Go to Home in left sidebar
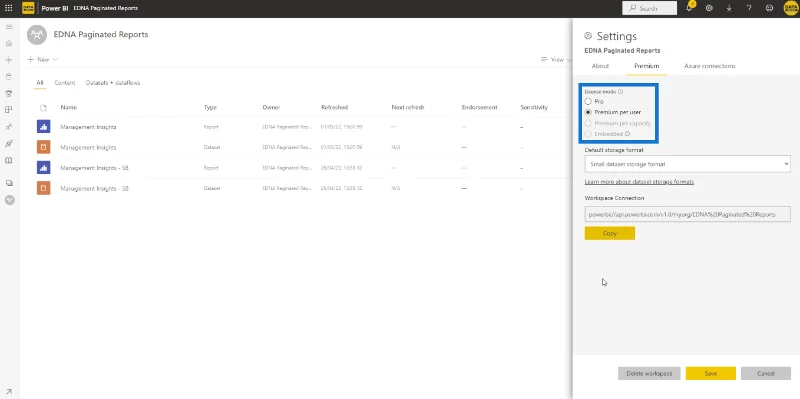The height and width of the screenshot is (399, 800). coord(9,43)
